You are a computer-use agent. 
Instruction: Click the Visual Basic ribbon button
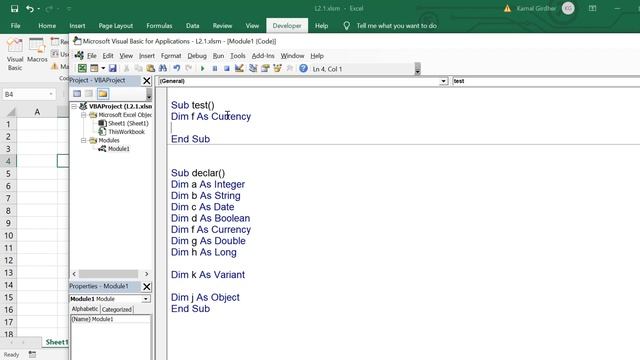[x=15, y=54]
